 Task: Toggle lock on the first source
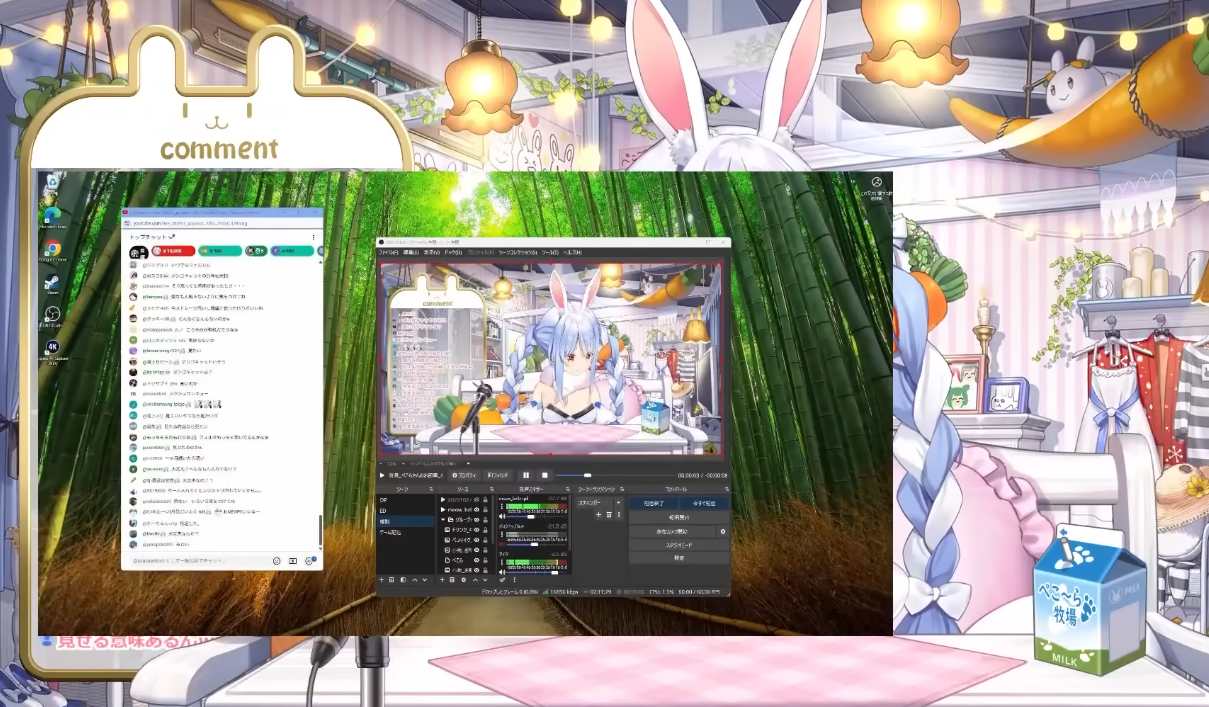coord(485,499)
